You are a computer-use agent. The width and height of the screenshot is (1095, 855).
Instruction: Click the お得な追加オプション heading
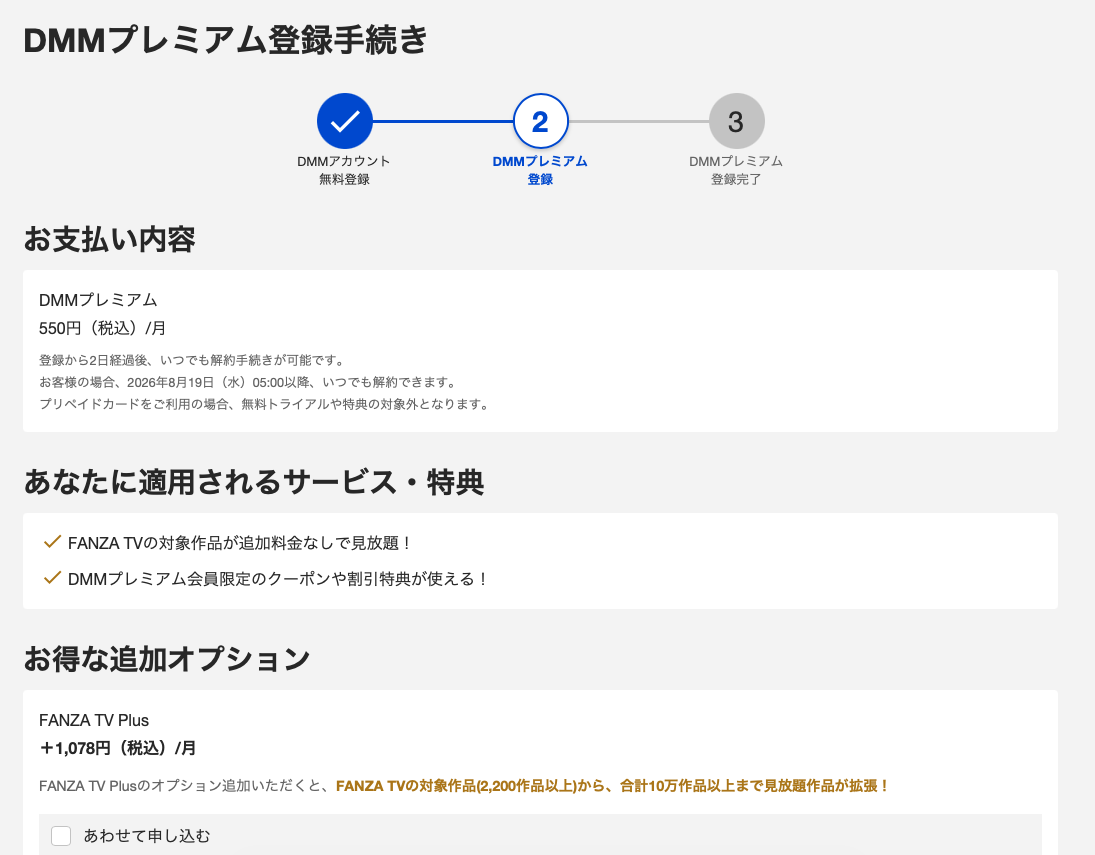point(167,659)
